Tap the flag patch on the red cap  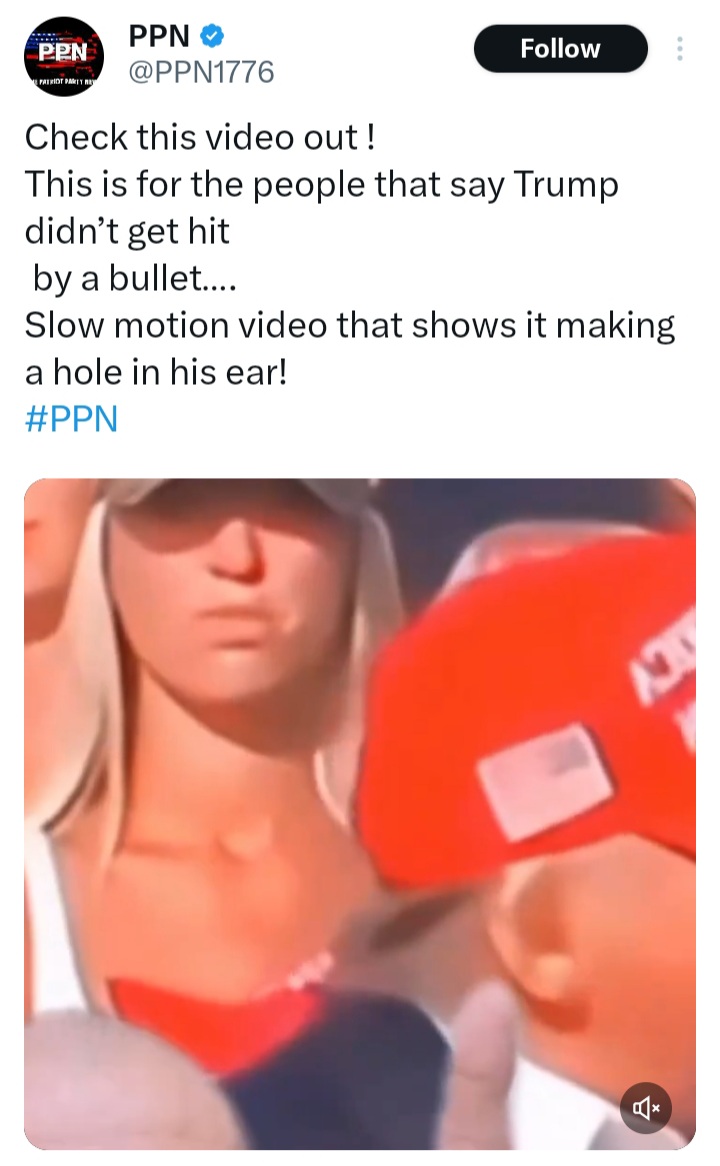[x=545, y=781]
